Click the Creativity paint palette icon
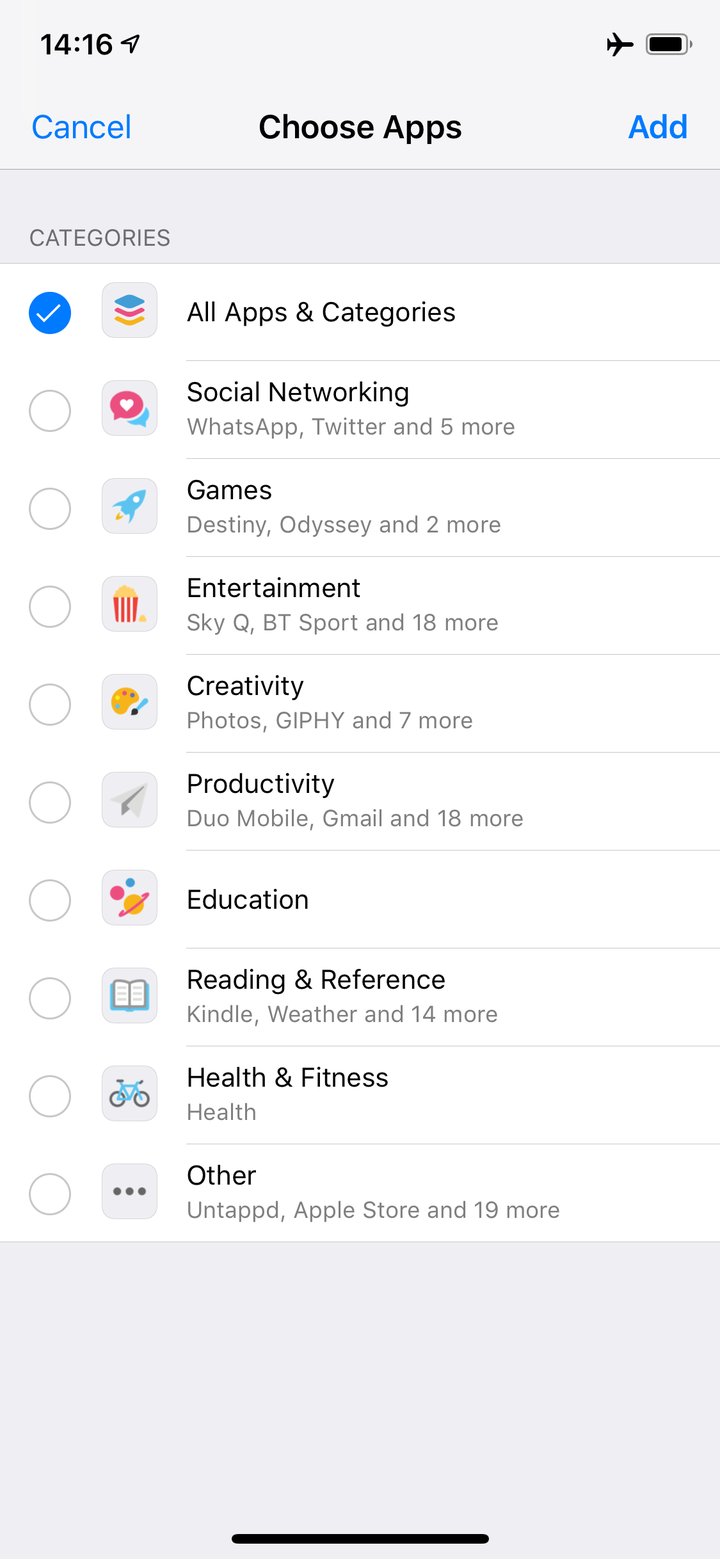Viewport: 720px width, 1559px height. point(130,703)
